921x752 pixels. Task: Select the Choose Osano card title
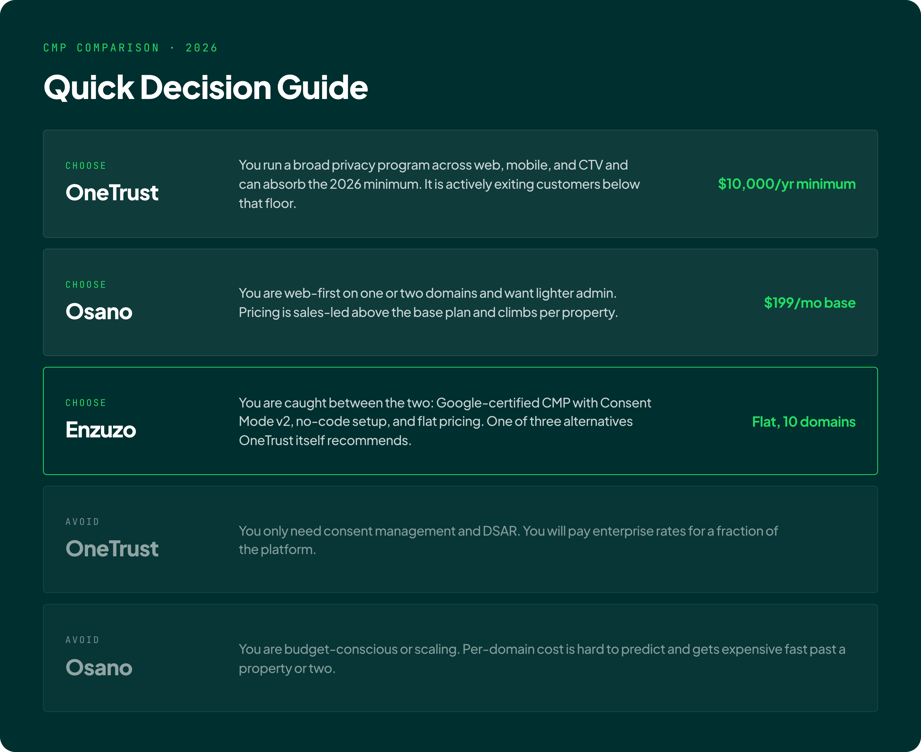pos(99,311)
